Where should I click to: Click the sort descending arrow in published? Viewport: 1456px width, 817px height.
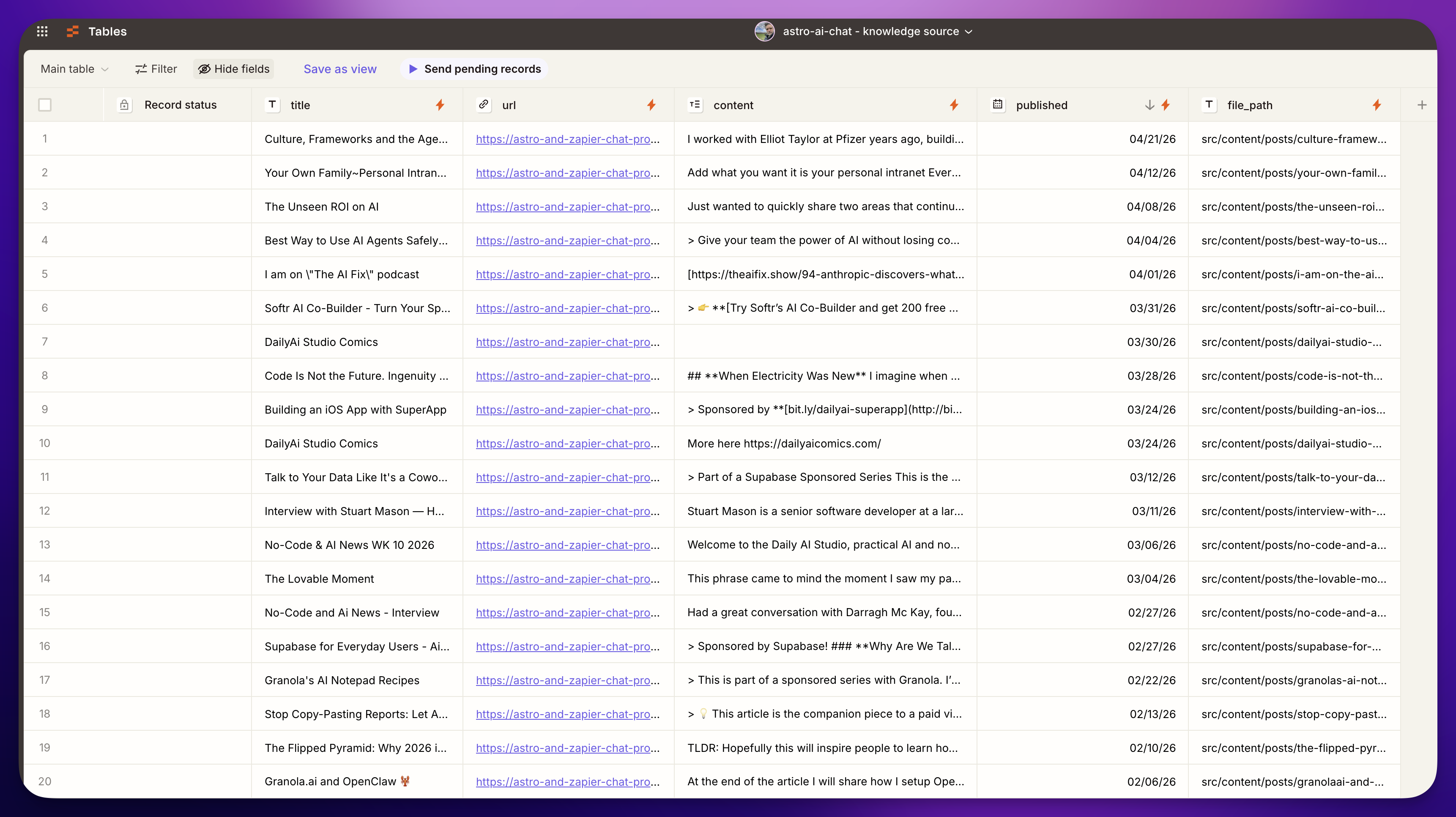[x=1149, y=105]
